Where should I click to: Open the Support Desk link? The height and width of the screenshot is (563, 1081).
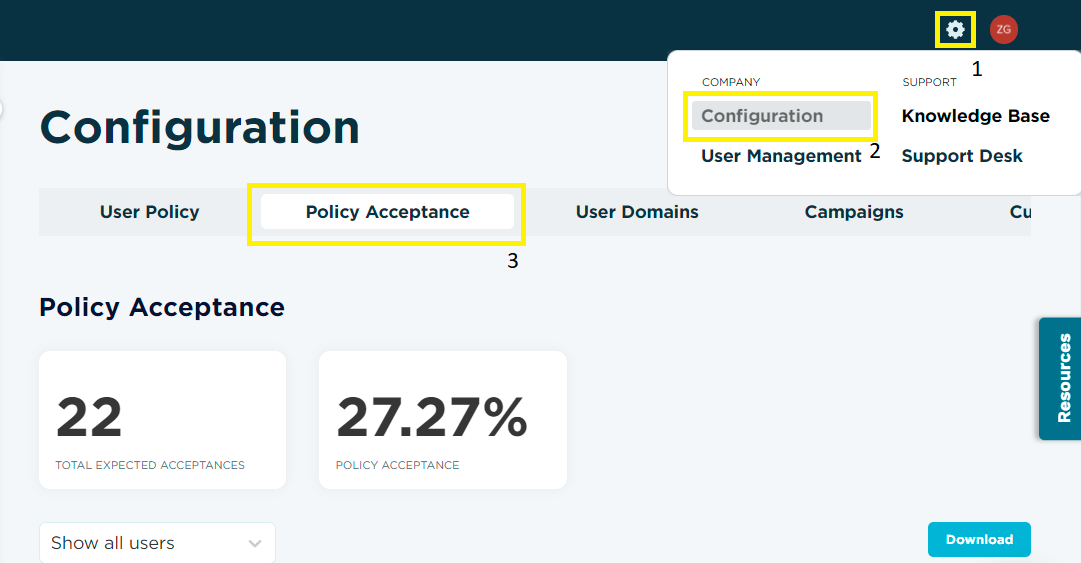point(962,156)
